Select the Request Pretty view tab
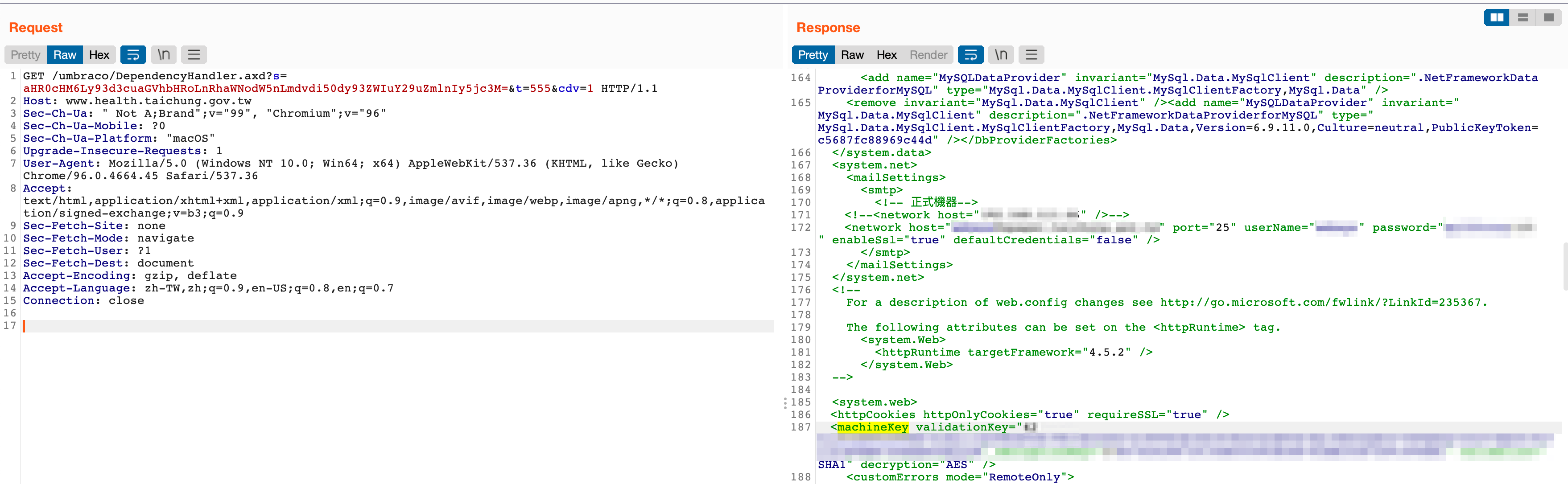The height and width of the screenshot is (484, 1568). tap(25, 55)
